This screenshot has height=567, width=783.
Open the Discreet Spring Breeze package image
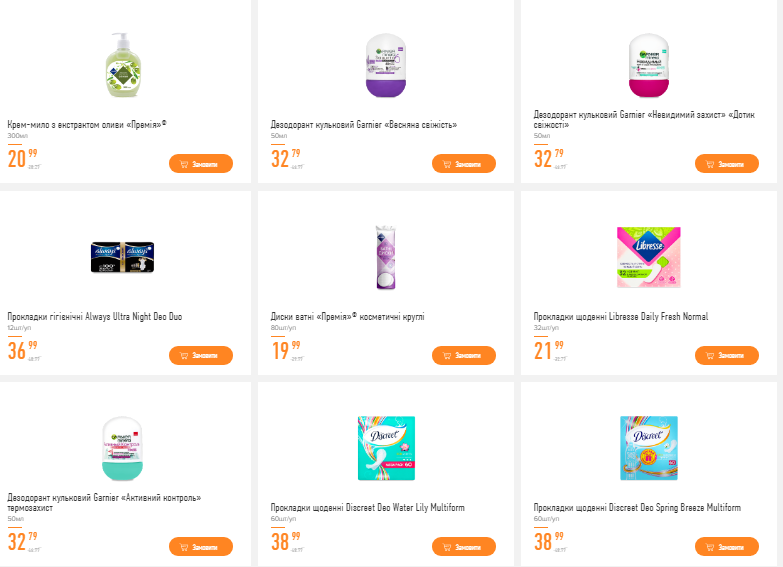coord(648,448)
